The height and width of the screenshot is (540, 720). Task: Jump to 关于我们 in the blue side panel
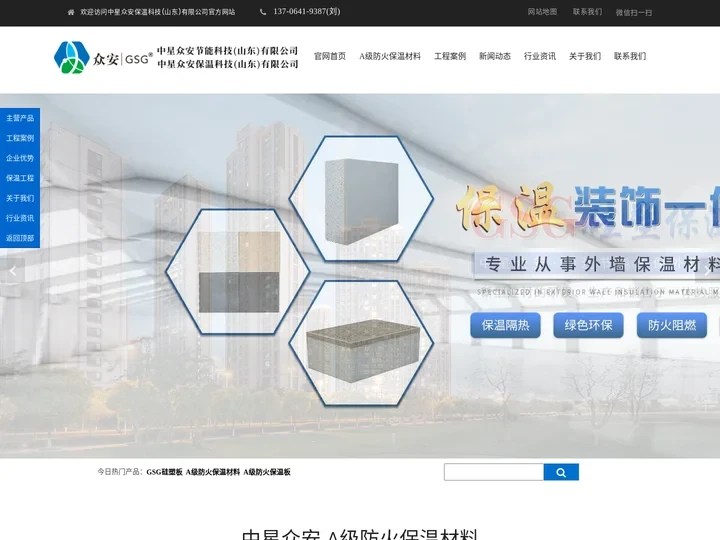[20, 198]
